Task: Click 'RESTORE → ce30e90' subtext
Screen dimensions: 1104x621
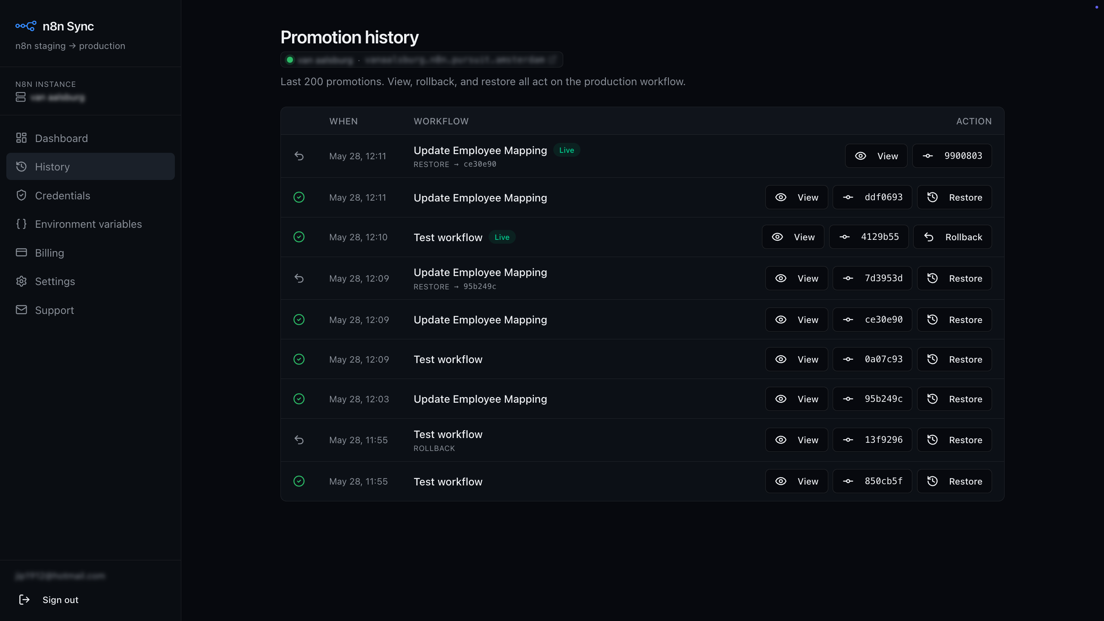Action: [x=455, y=164]
